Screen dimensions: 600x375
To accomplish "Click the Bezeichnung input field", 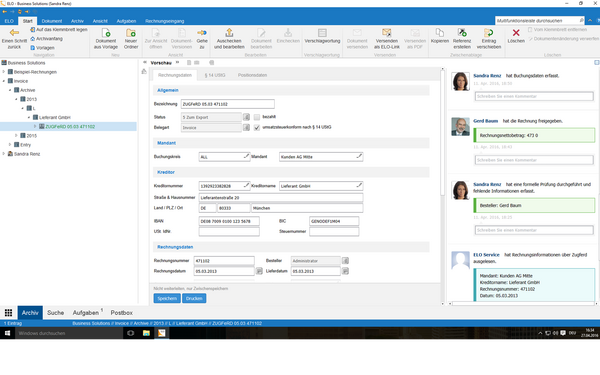I will pos(227,104).
